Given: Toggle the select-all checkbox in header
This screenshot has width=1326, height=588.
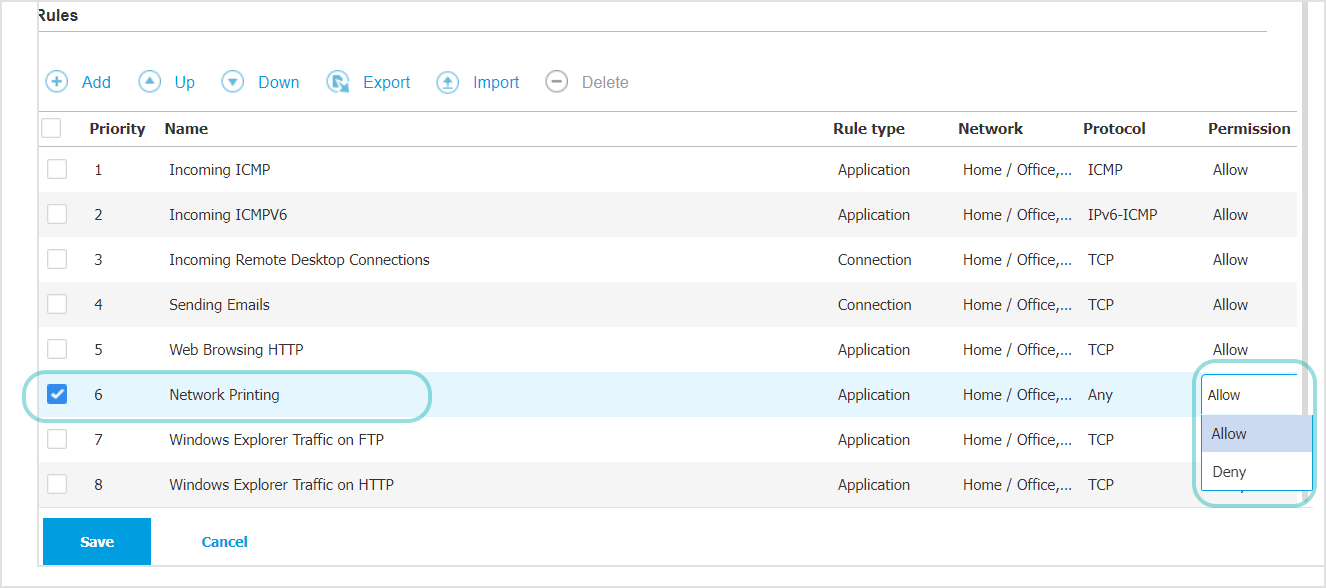Looking at the screenshot, I should (x=51, y=128).
